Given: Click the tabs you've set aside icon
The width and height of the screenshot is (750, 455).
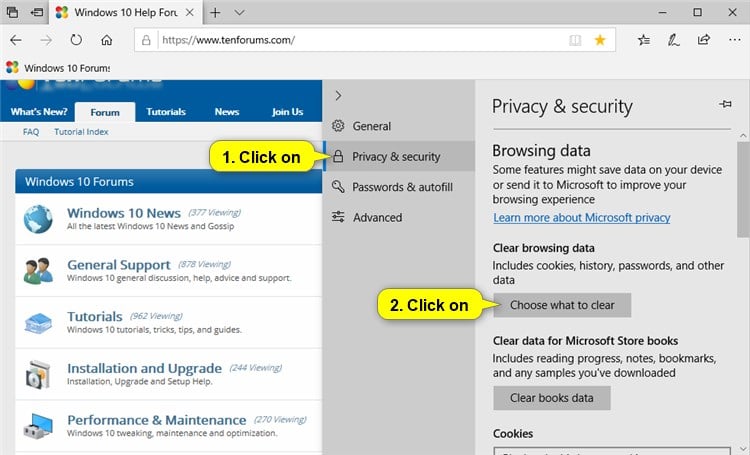Looking at the screenshot, I should 13,12.
